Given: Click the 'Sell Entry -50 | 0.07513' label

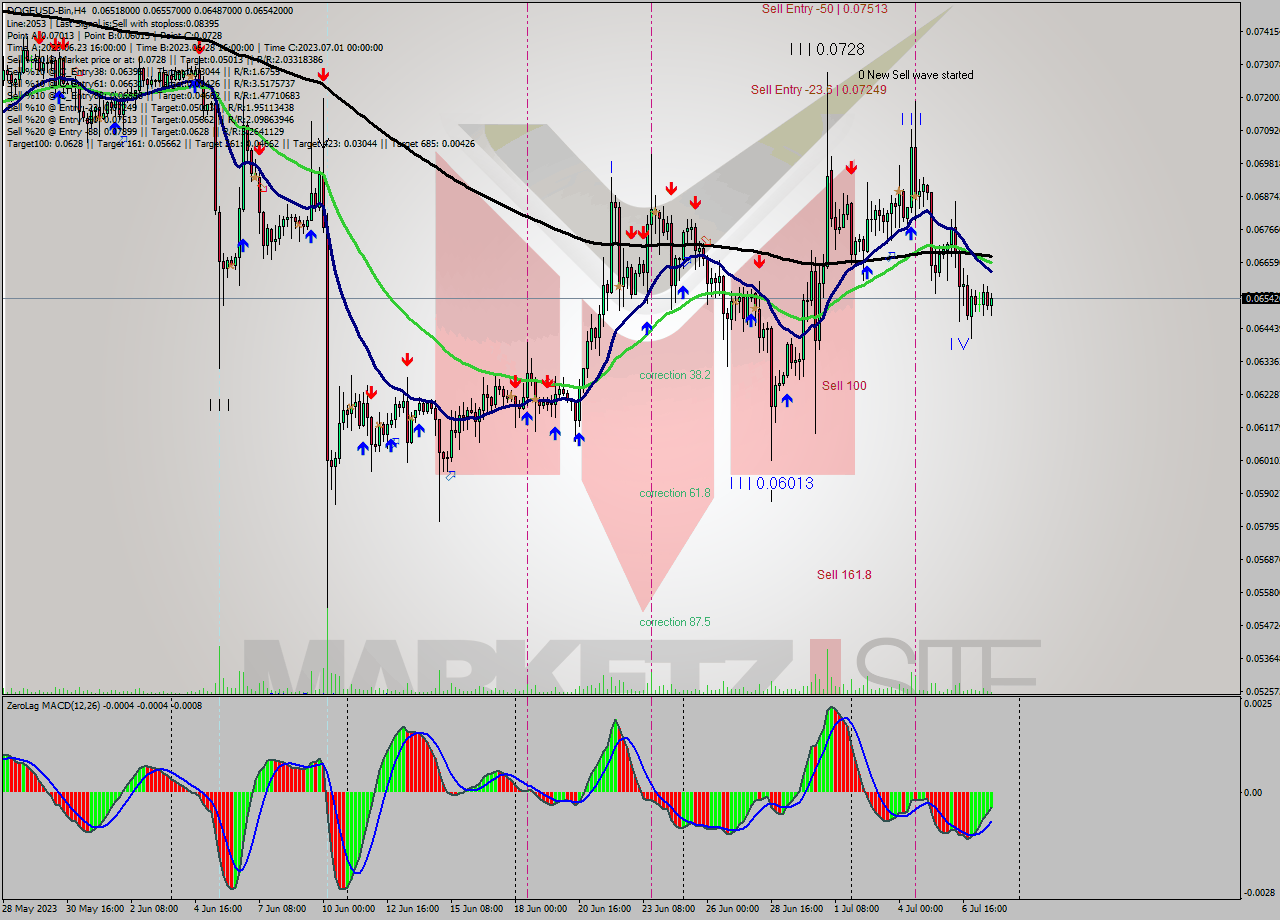Looking at the screenshot, I should tap(824, 9).
